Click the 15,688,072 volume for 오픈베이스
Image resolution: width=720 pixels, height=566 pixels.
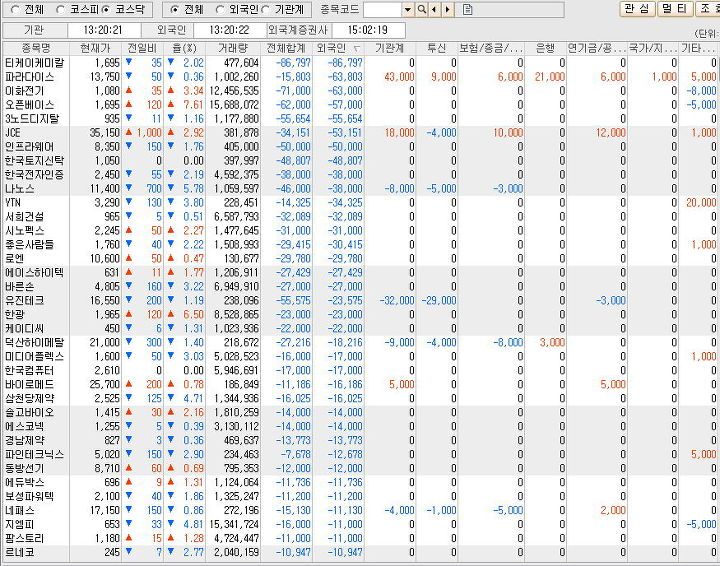pyautogui.click(x=234, y=105)
